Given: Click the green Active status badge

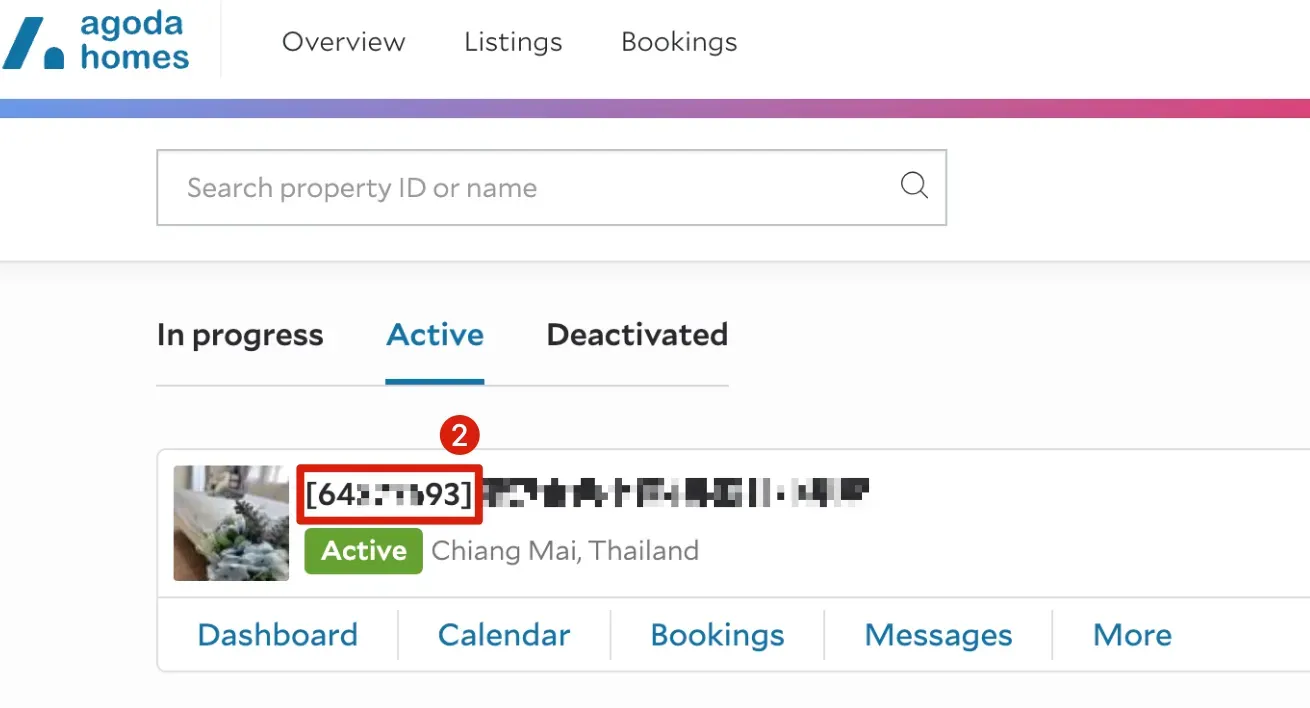Looking at the screenshot, I should click(x=363, y=551).
